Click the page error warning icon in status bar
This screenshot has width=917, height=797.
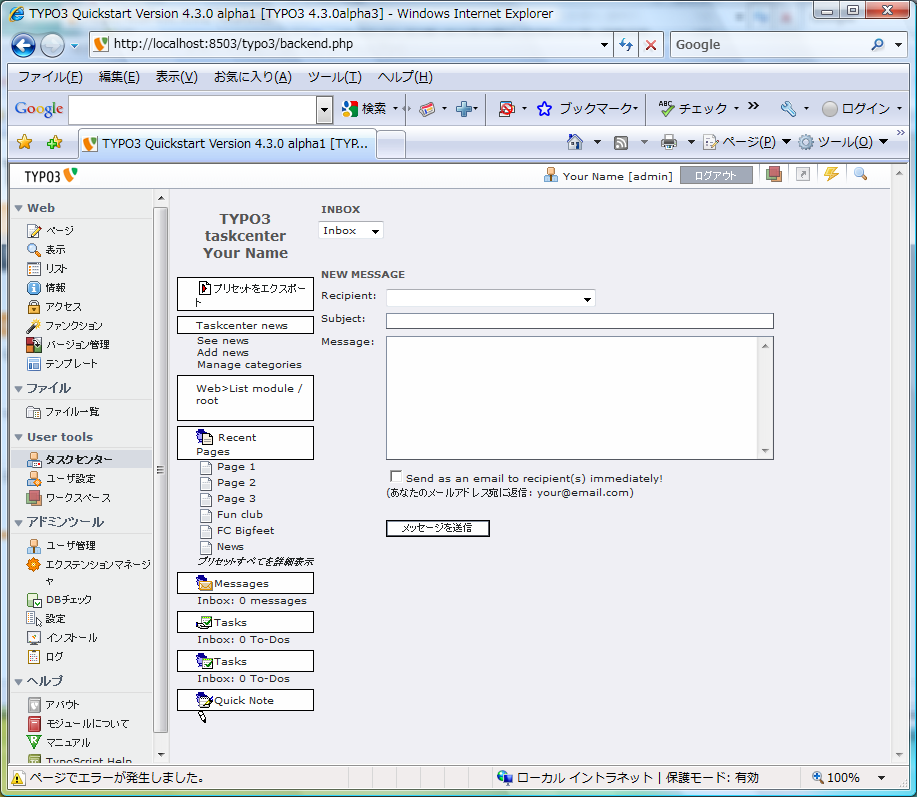pyautogui.click(x=18, y=778)
